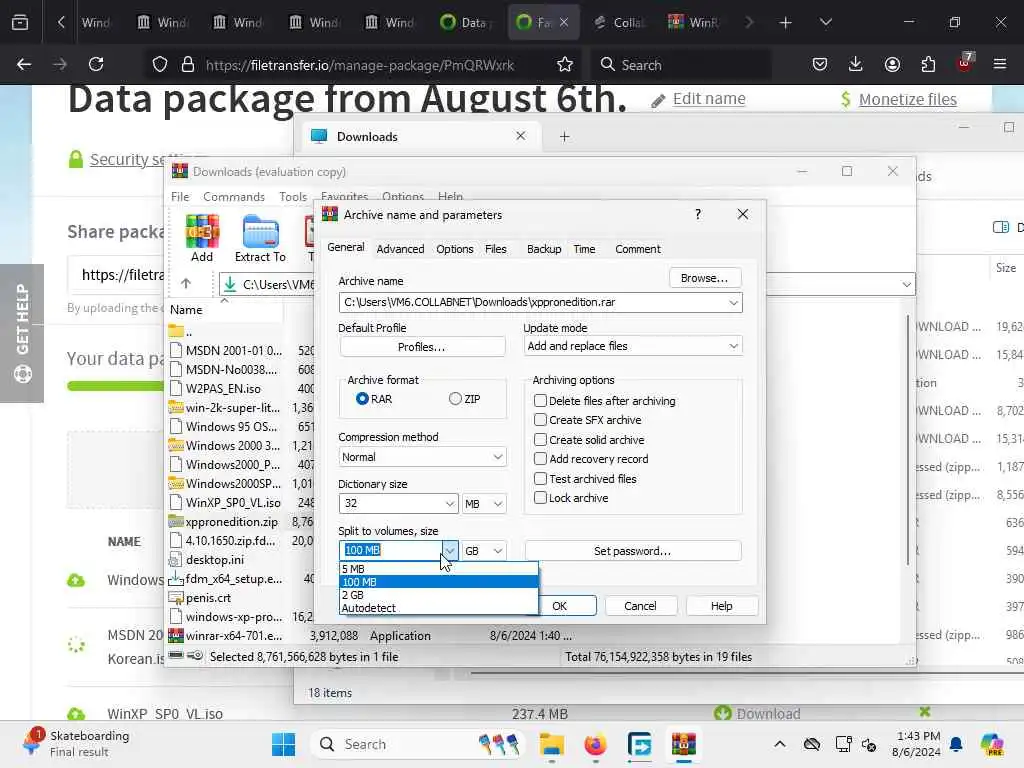This screenshot has width=1024, height=768.
Task: Click the Firefox View icon
Action: point(20,22)
